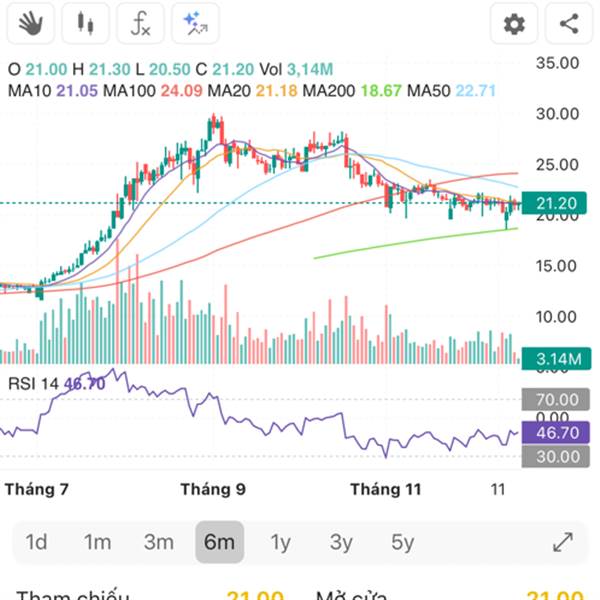This screenshot has width=600, height=600.
Task: Select the 6m timeframe
Action: 219,543
